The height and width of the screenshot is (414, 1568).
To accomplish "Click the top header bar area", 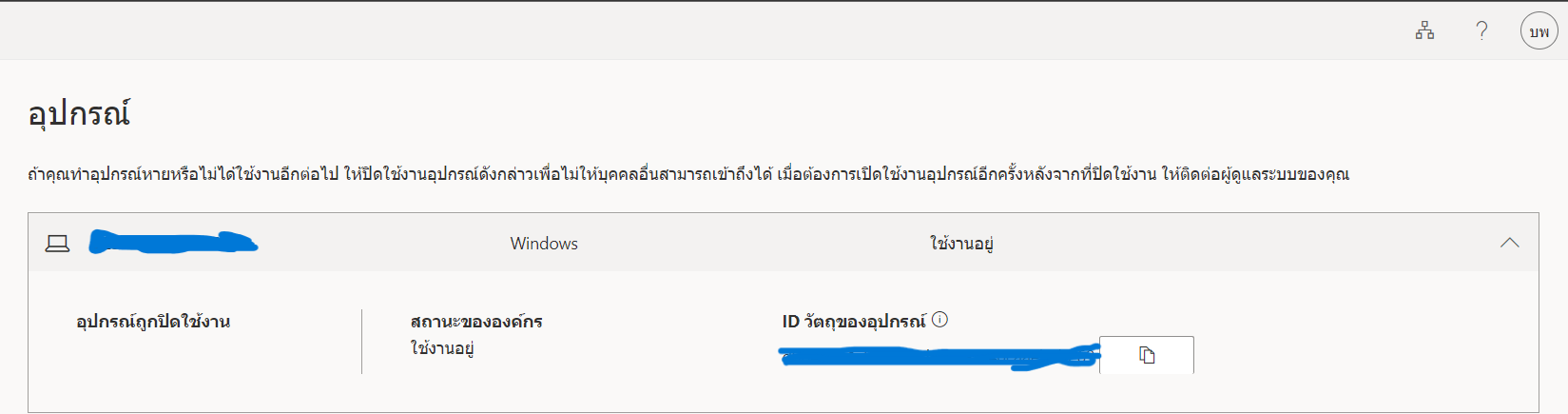I will tap(784, 31).
